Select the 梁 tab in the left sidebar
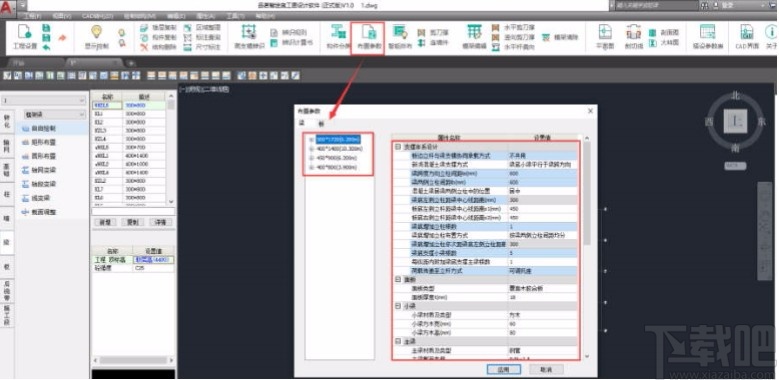 point(7,242)
